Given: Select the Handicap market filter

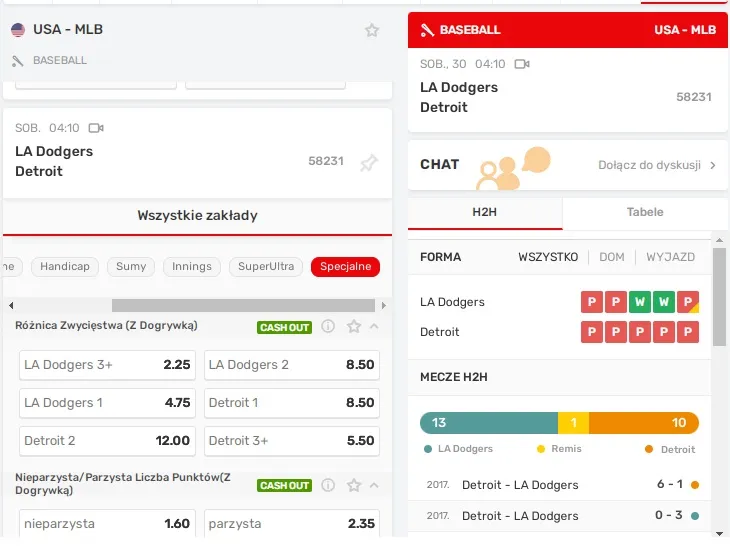Looking at the screenshot, I should click(65, 266).
